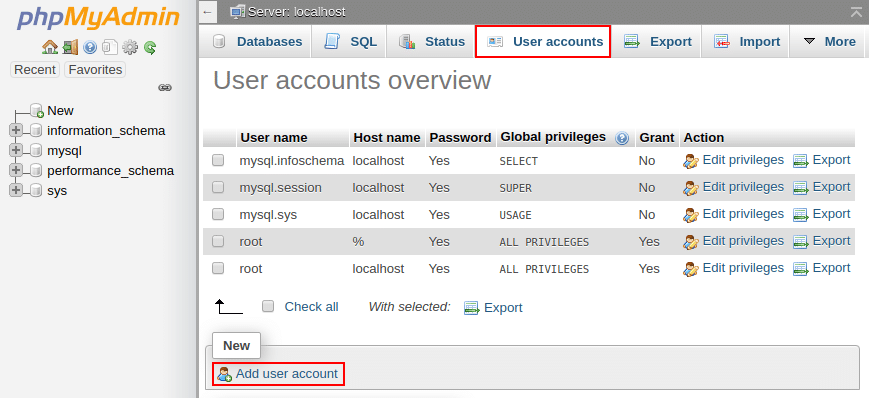Reload navigation panel green refresh icon
This screenshot has width=869, height=398.
coord(150,47)
